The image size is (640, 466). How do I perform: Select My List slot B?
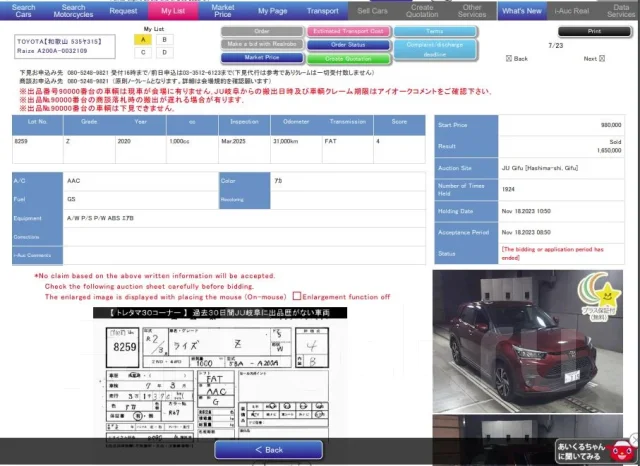(164, 40)
